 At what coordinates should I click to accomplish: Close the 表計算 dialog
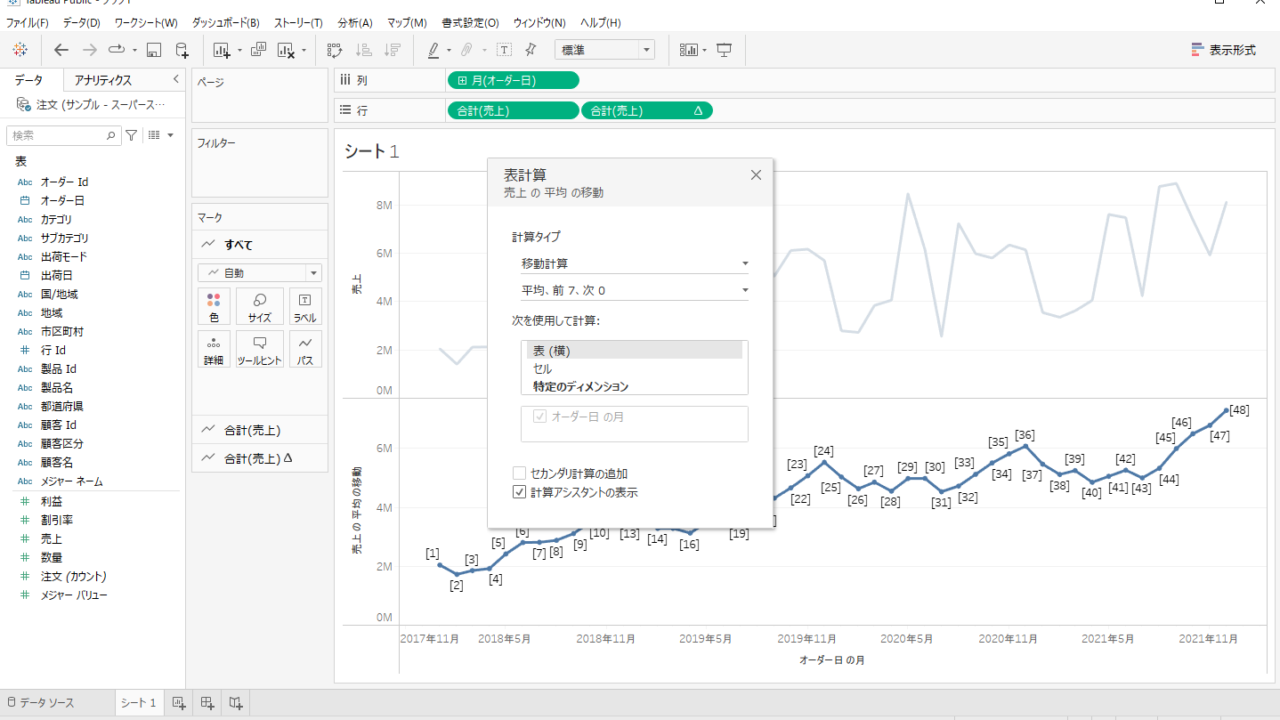(756, 175)
